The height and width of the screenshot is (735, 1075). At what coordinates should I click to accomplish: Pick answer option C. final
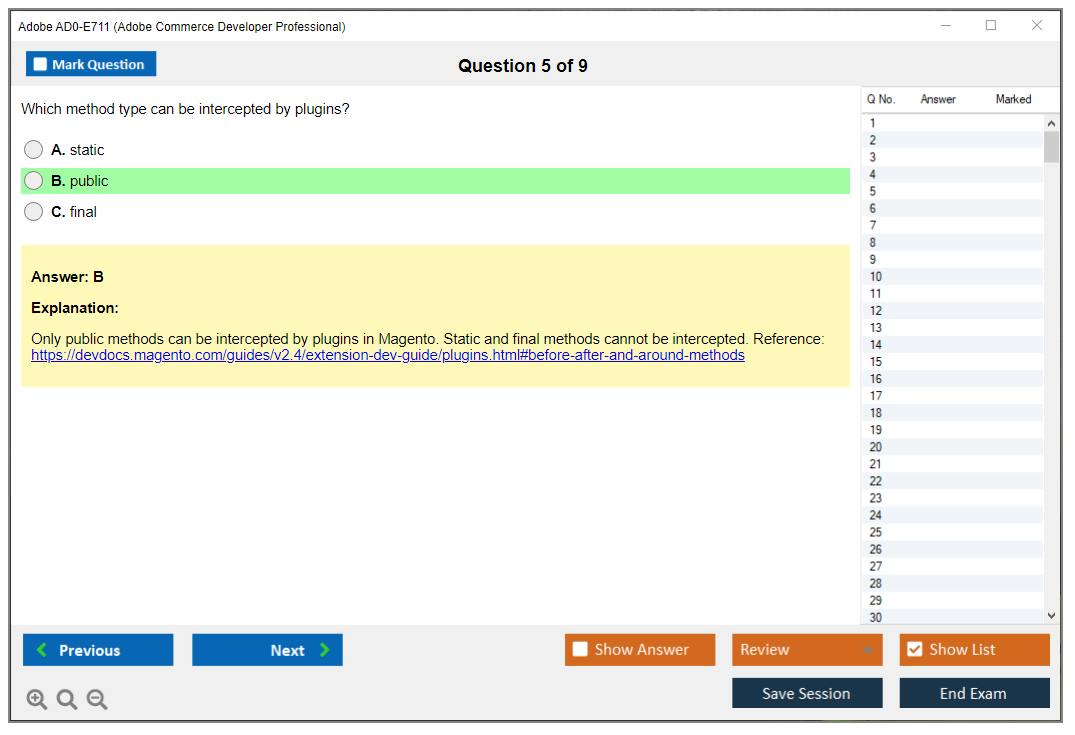[34, 212]
